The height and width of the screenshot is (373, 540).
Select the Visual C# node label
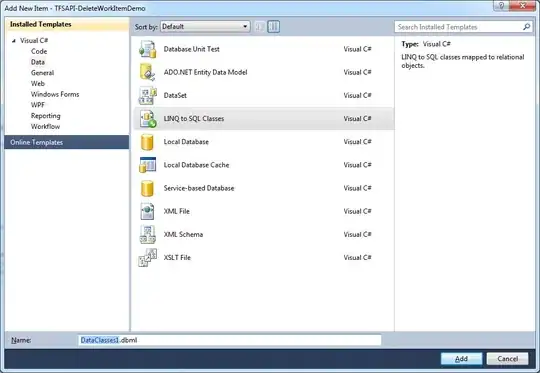(34, 41)
